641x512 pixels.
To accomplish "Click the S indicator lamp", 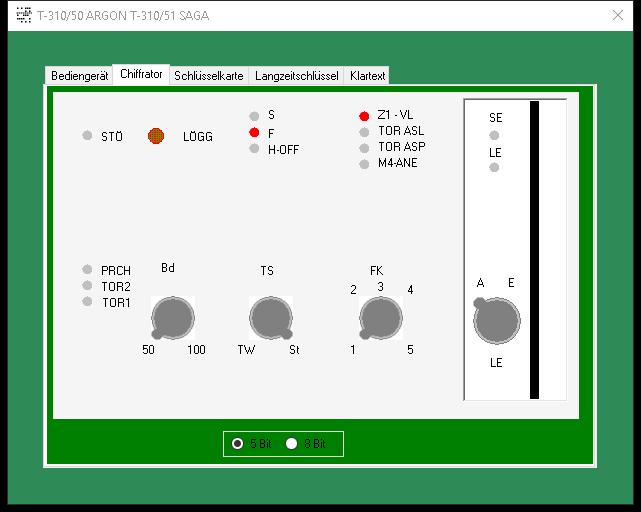I will 254,116.
